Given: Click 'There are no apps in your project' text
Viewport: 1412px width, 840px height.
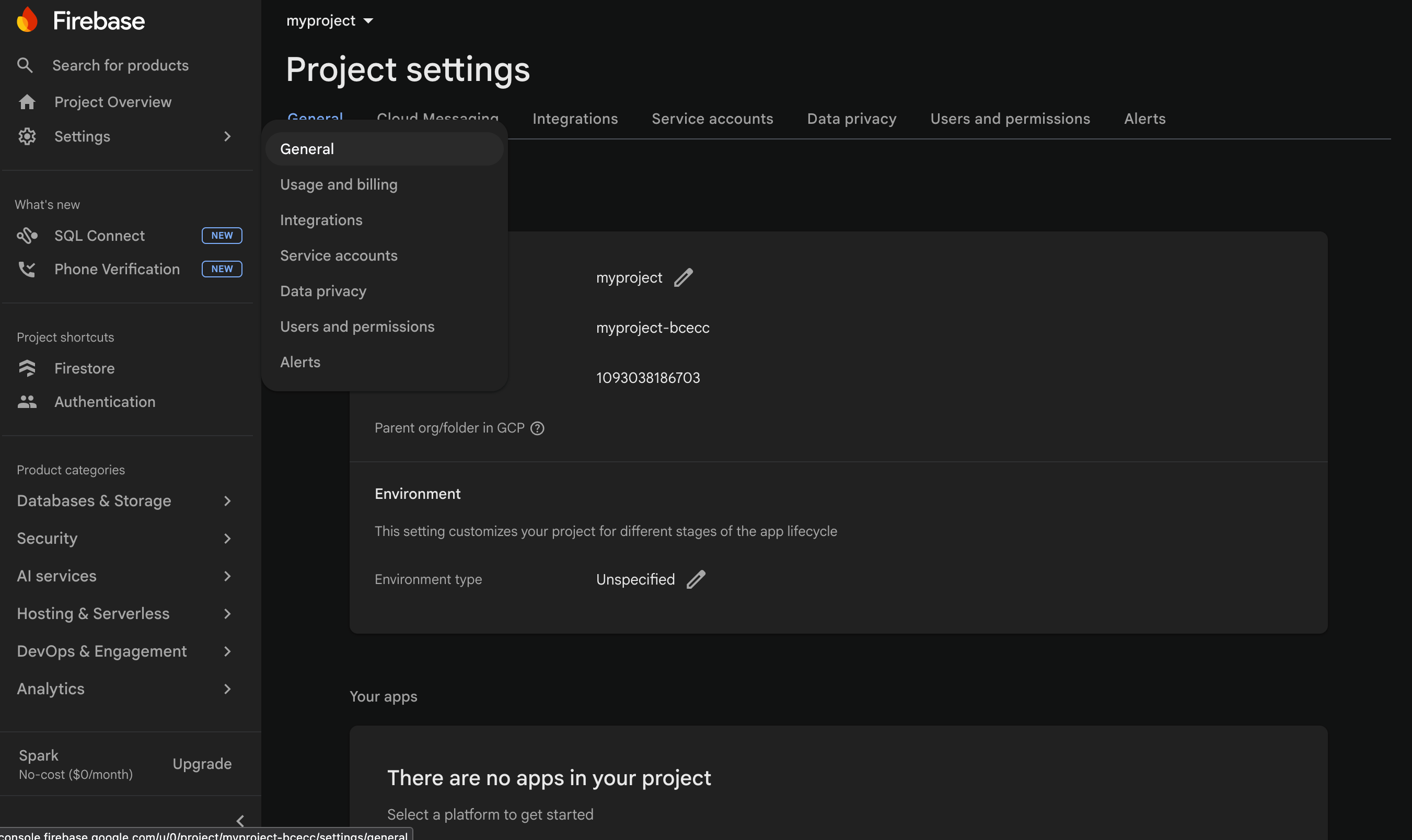Looking at the screenshot, I should point(549,778).
